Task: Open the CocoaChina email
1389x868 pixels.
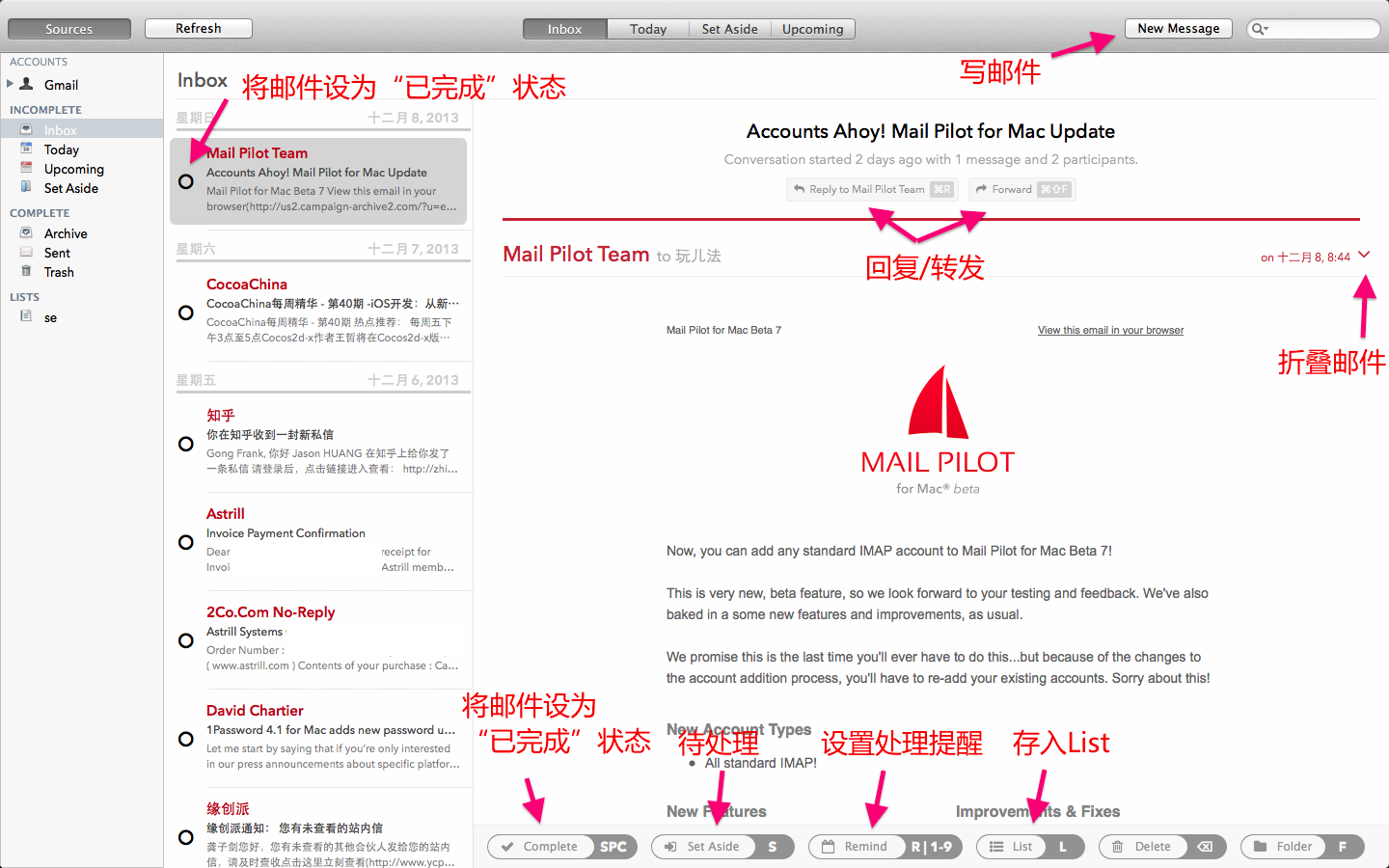Action: click(x=318, y=312)
